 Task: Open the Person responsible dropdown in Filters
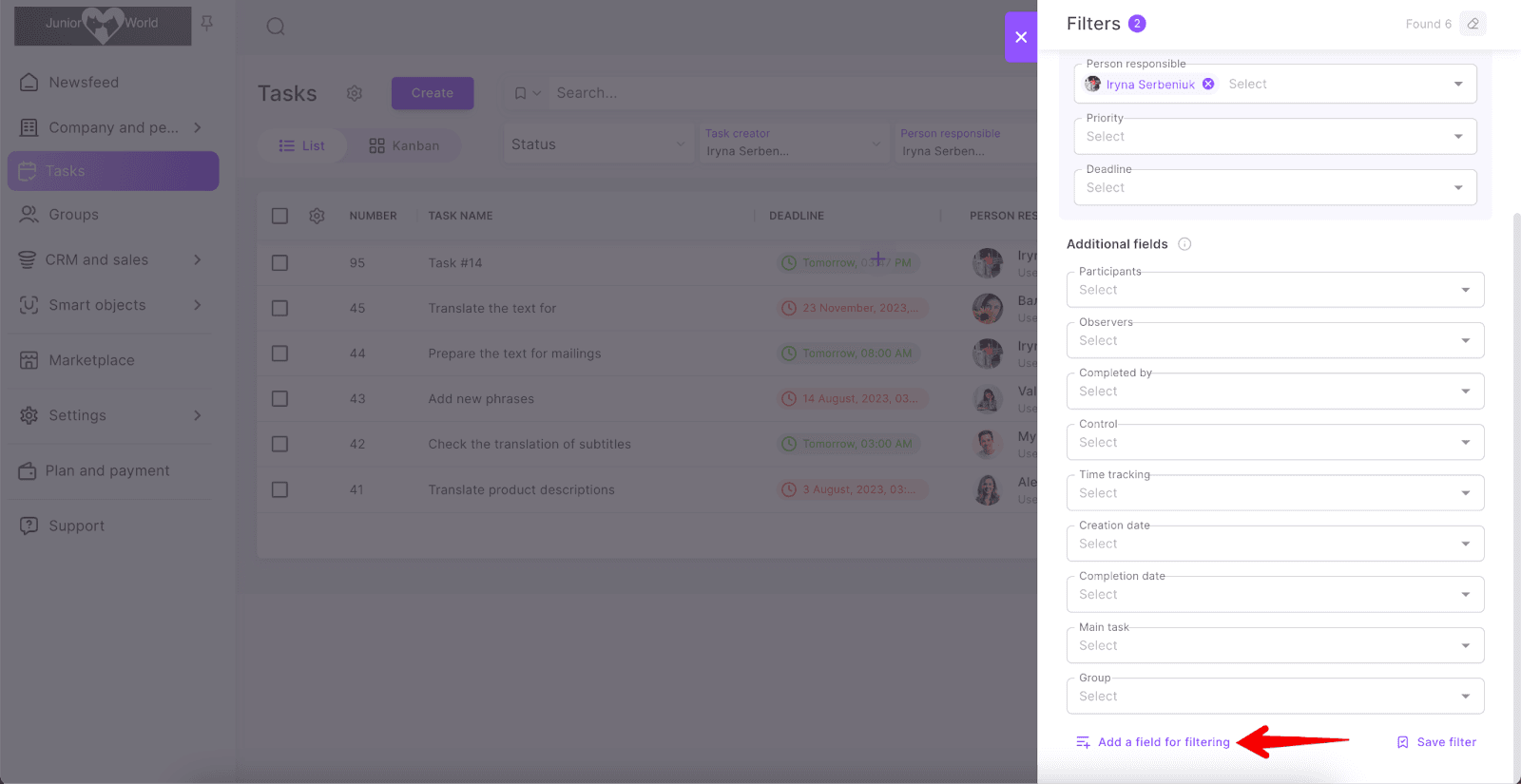click(1458, 84)
